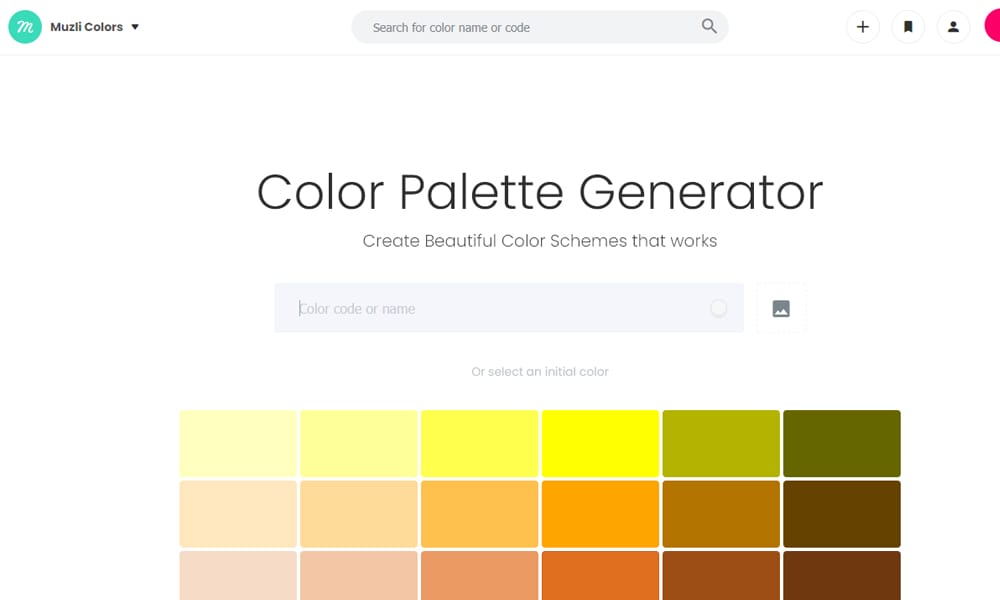Expand the Muzli Colors dropdown arrow
1000x600 pixels.
click(135, 27)
